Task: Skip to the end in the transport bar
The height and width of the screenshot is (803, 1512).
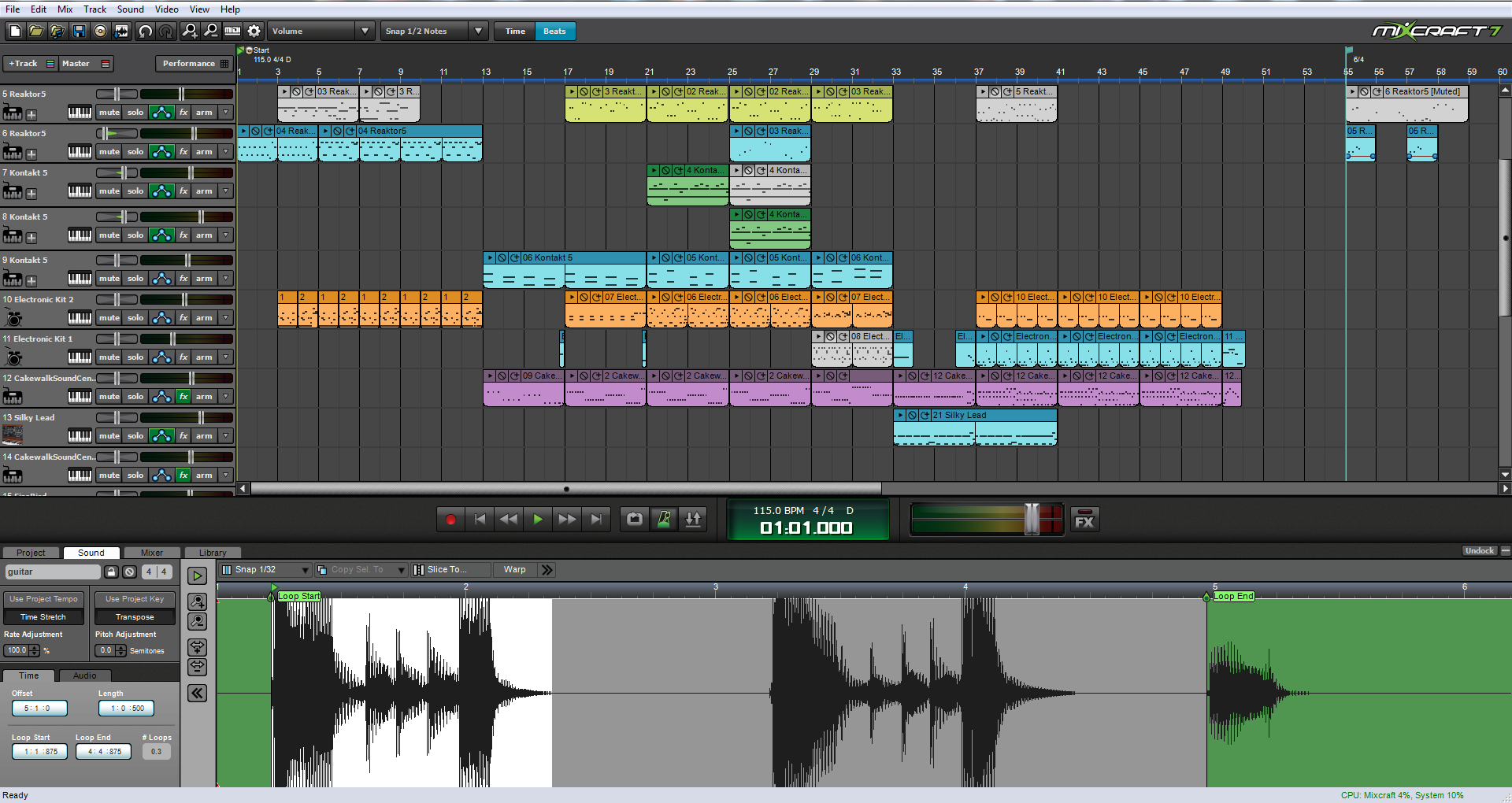Action: 596,520
